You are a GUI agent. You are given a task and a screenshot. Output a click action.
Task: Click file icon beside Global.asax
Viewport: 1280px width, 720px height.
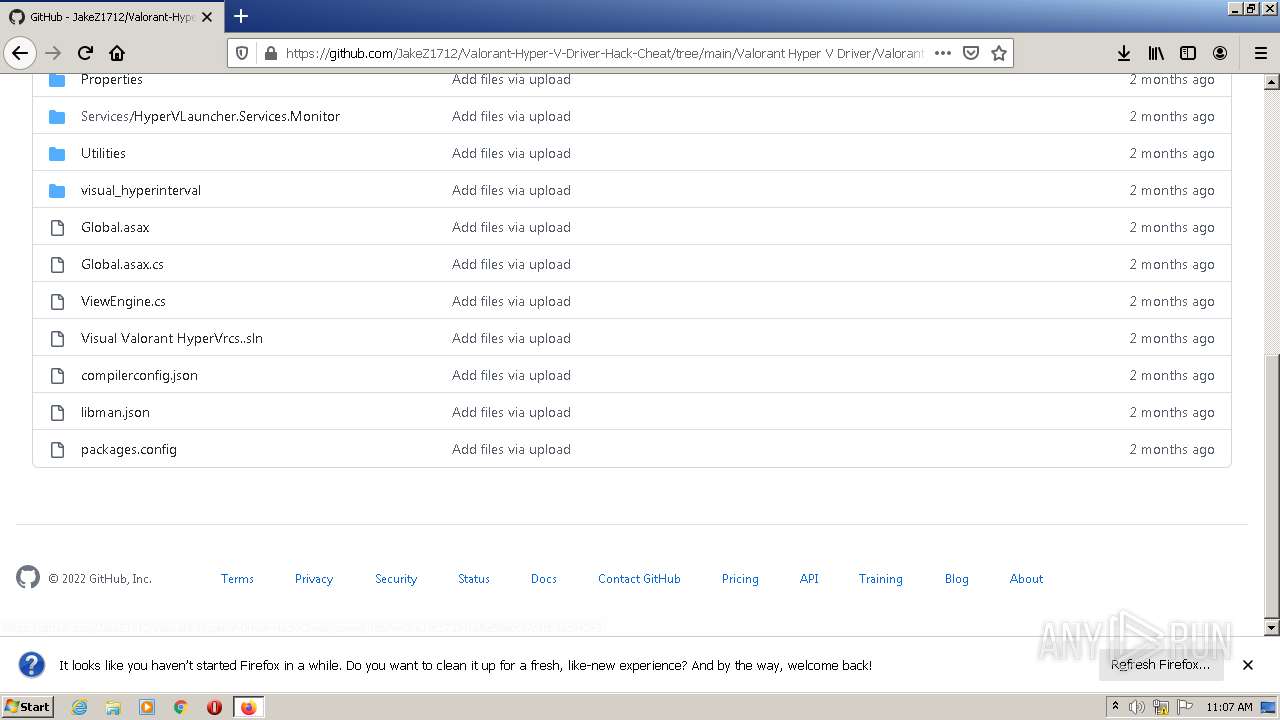click(x=57, y=227)
